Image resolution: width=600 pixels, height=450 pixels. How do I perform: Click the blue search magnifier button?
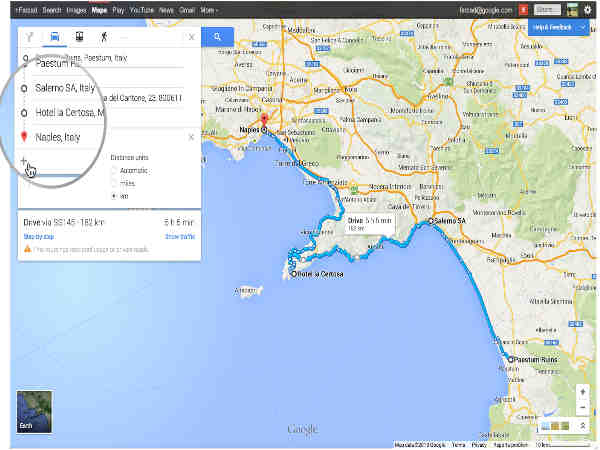(217, 37)
